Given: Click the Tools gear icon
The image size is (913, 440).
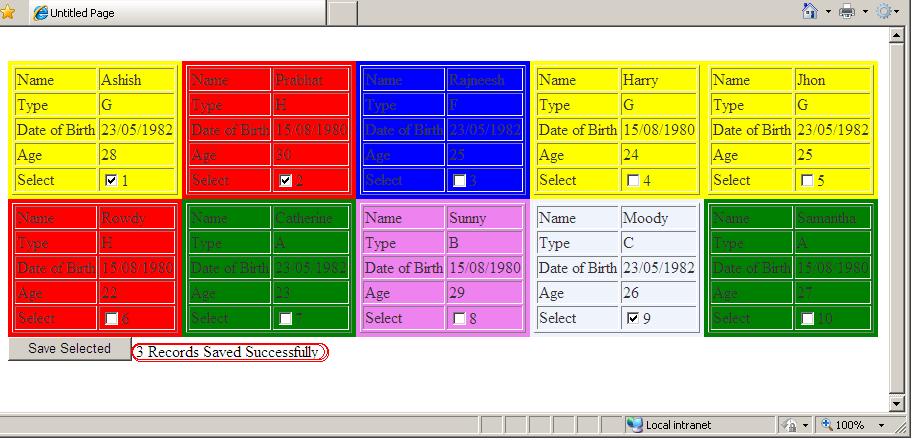Looking at the screenshot, I should pyautogui.click(x=884, y=12).
